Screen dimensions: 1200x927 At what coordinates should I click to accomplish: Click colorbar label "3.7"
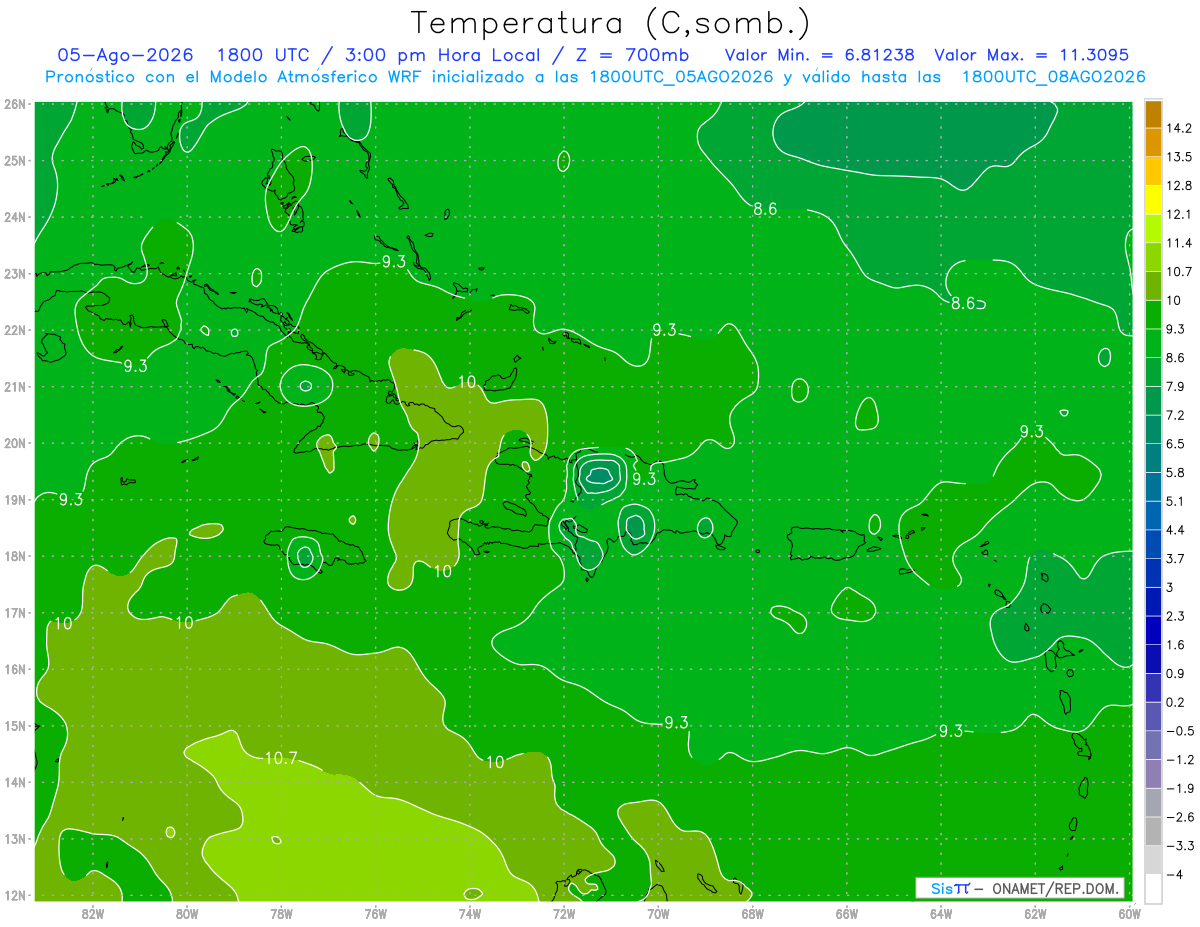coord(1175,558)
